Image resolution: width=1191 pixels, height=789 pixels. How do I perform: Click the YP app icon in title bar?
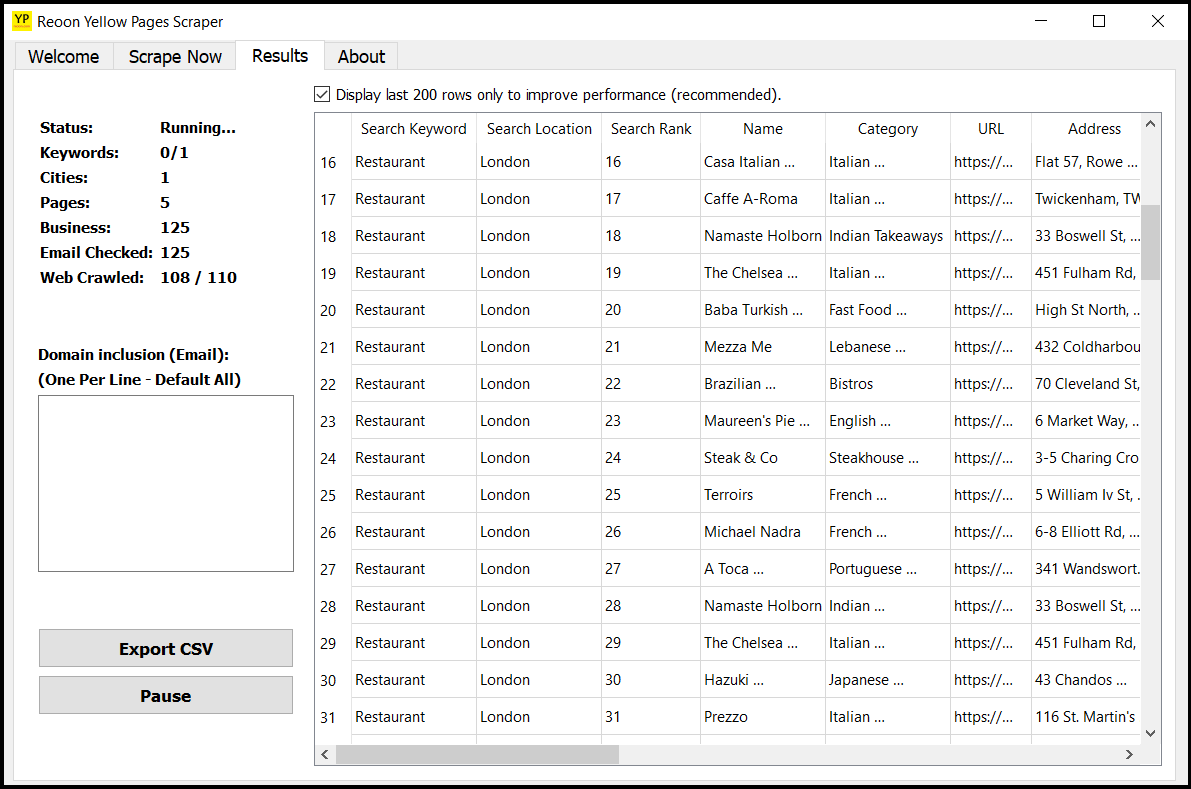(x=22, y=21)
